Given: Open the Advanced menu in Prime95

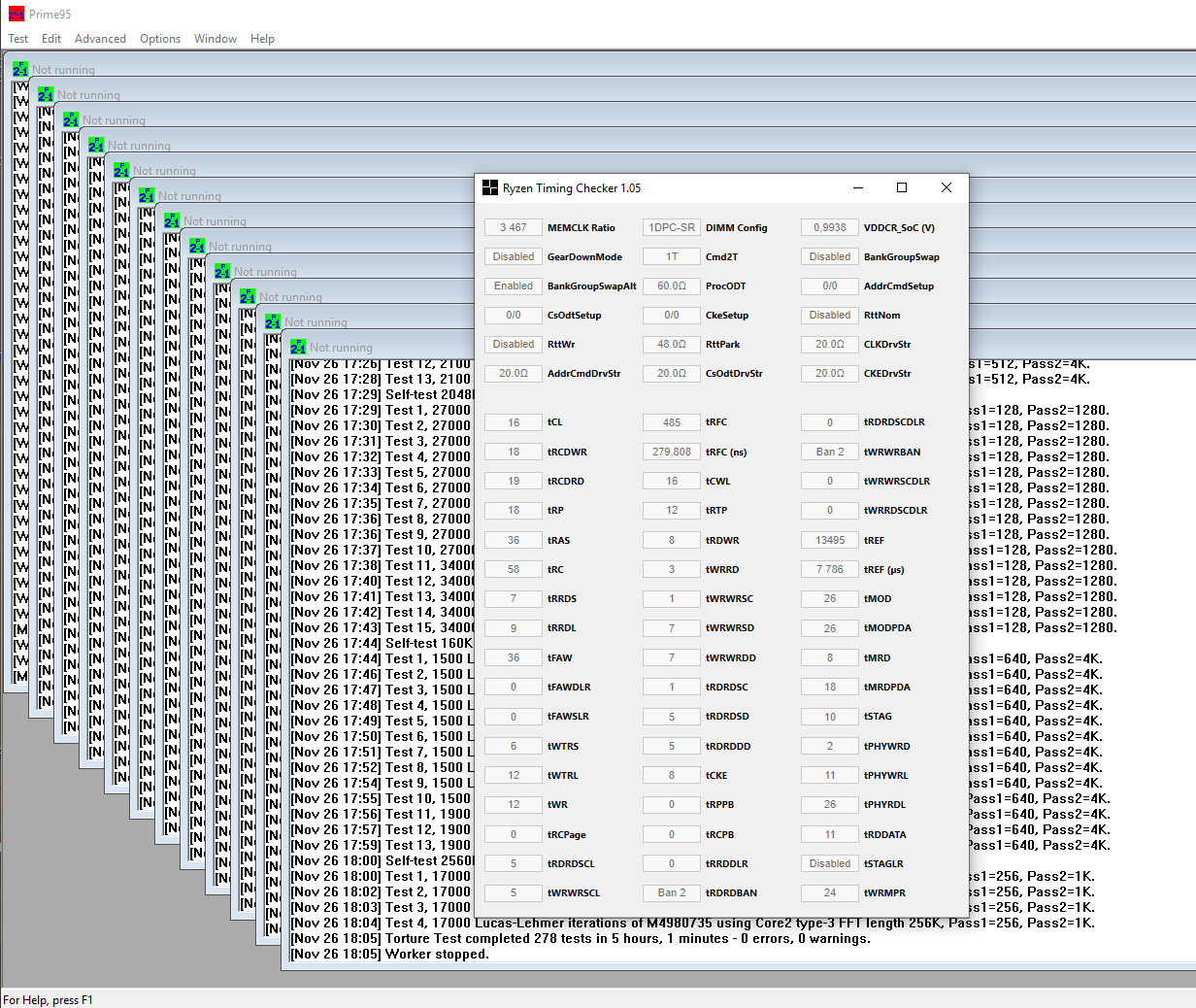Looking at the screenshot, I should (100, 39).
